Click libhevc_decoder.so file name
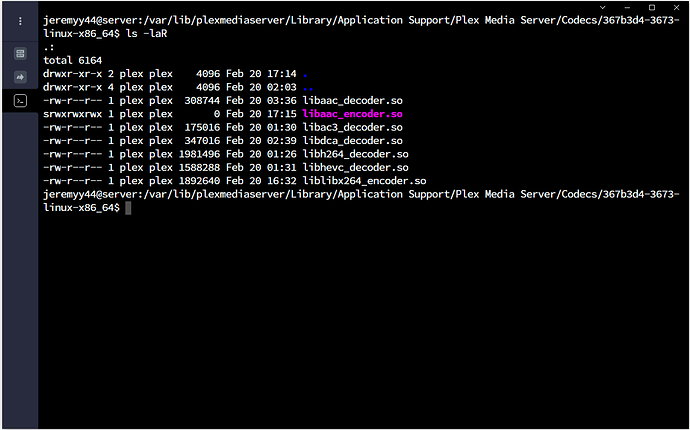Viewport: 690px width, 430px height. point(356,168)
